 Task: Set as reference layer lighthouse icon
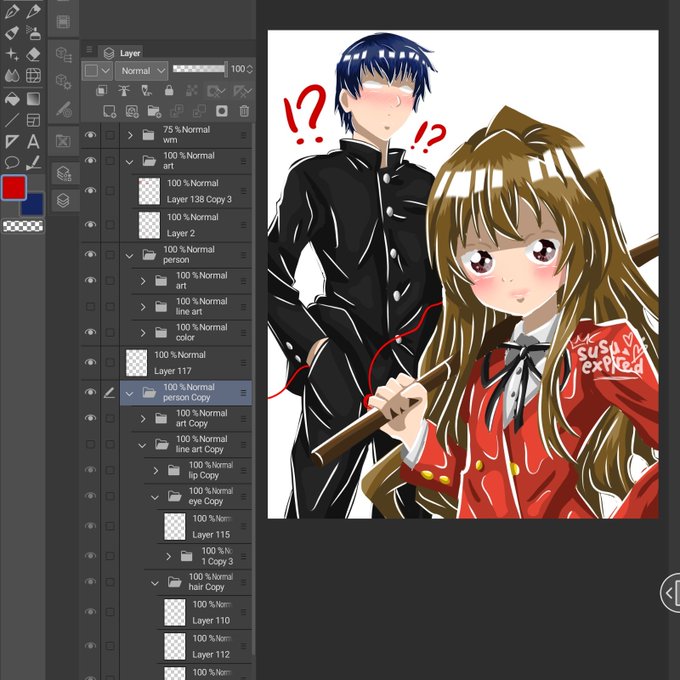pyautogui.click(x=124, y=91)
